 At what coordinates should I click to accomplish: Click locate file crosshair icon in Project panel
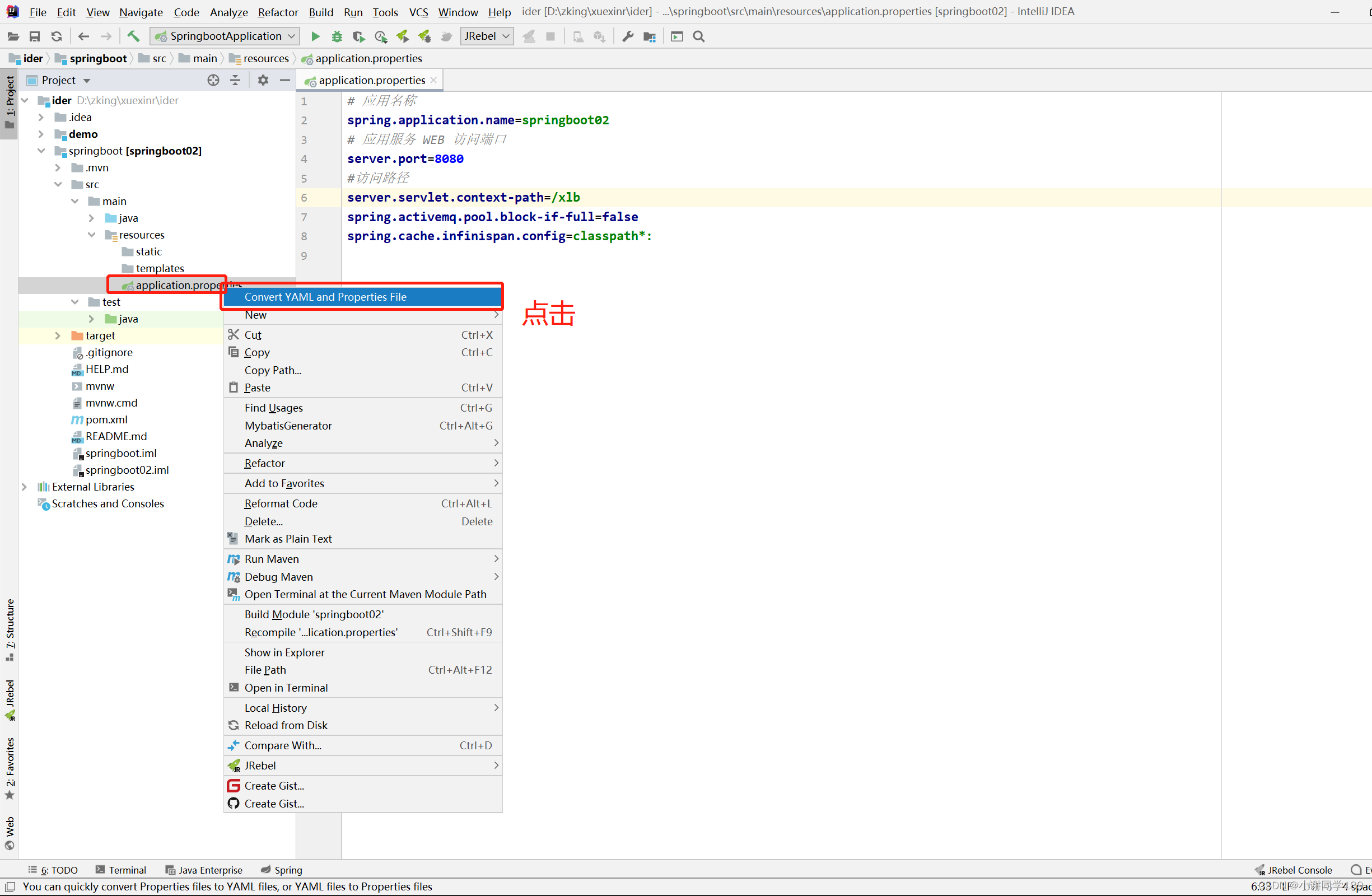click(x=213, y=80)
